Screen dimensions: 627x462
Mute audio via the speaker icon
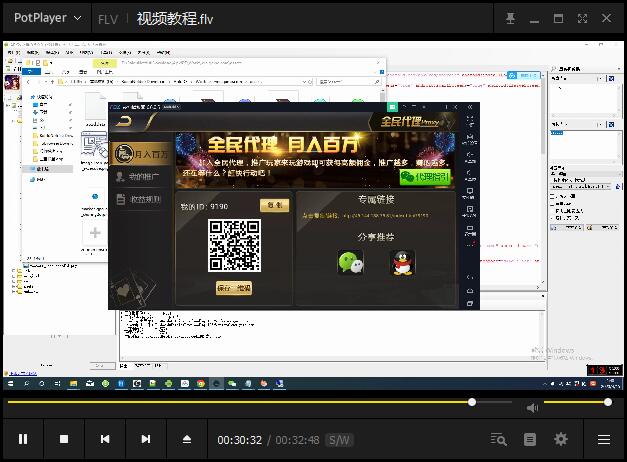[532, 408]
